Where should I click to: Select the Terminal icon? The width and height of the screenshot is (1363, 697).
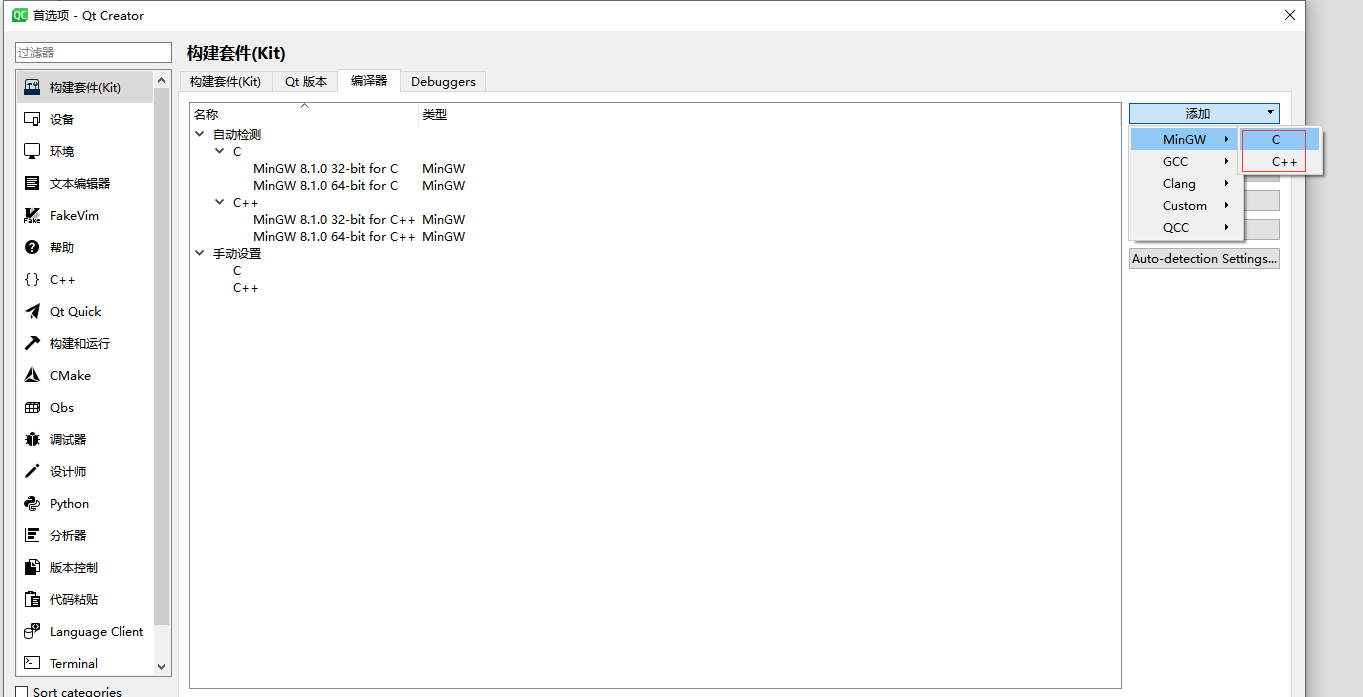tap(32, 663)
